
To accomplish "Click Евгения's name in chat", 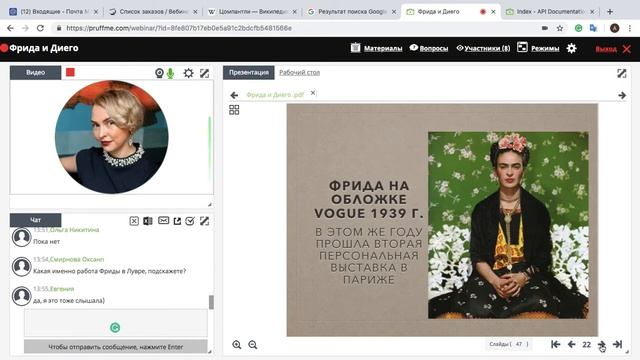I will [x=62, y=289].
